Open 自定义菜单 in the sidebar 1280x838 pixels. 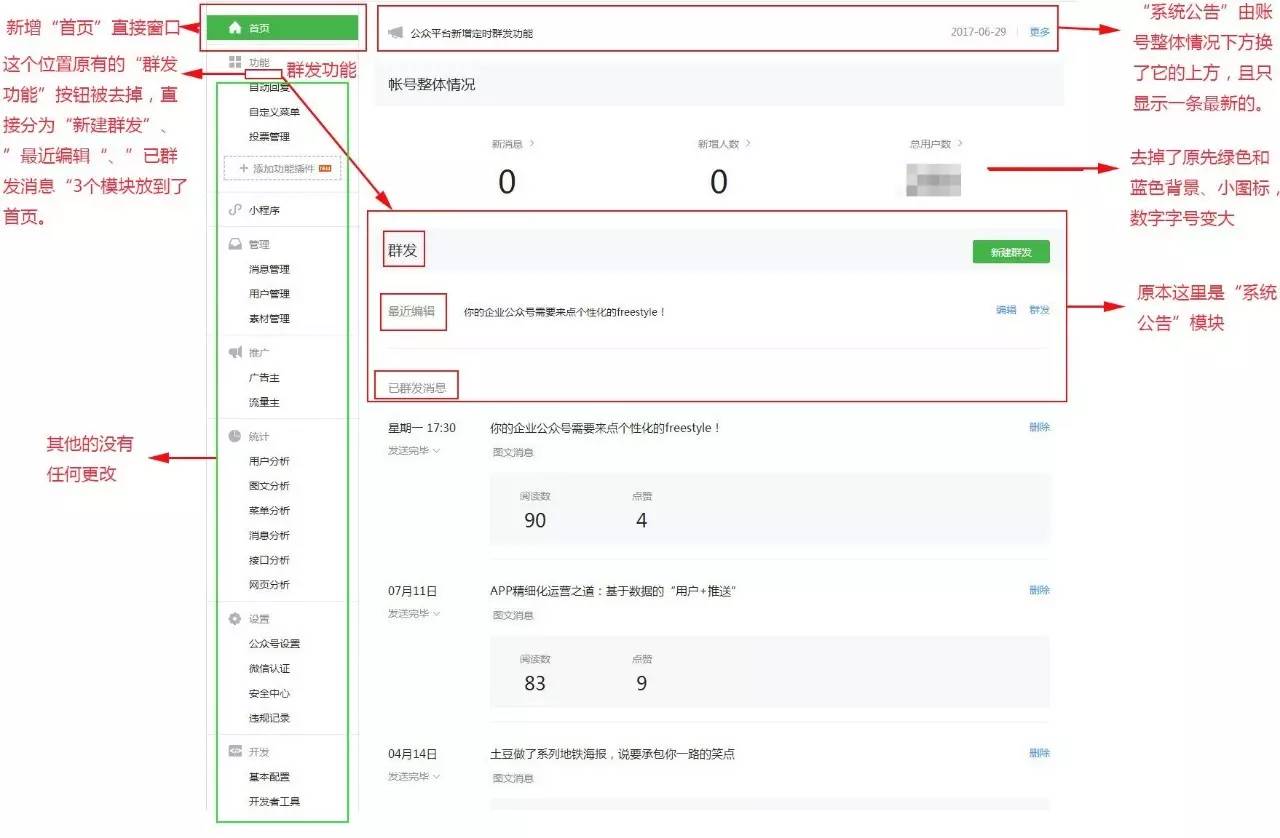click(274, 112)
